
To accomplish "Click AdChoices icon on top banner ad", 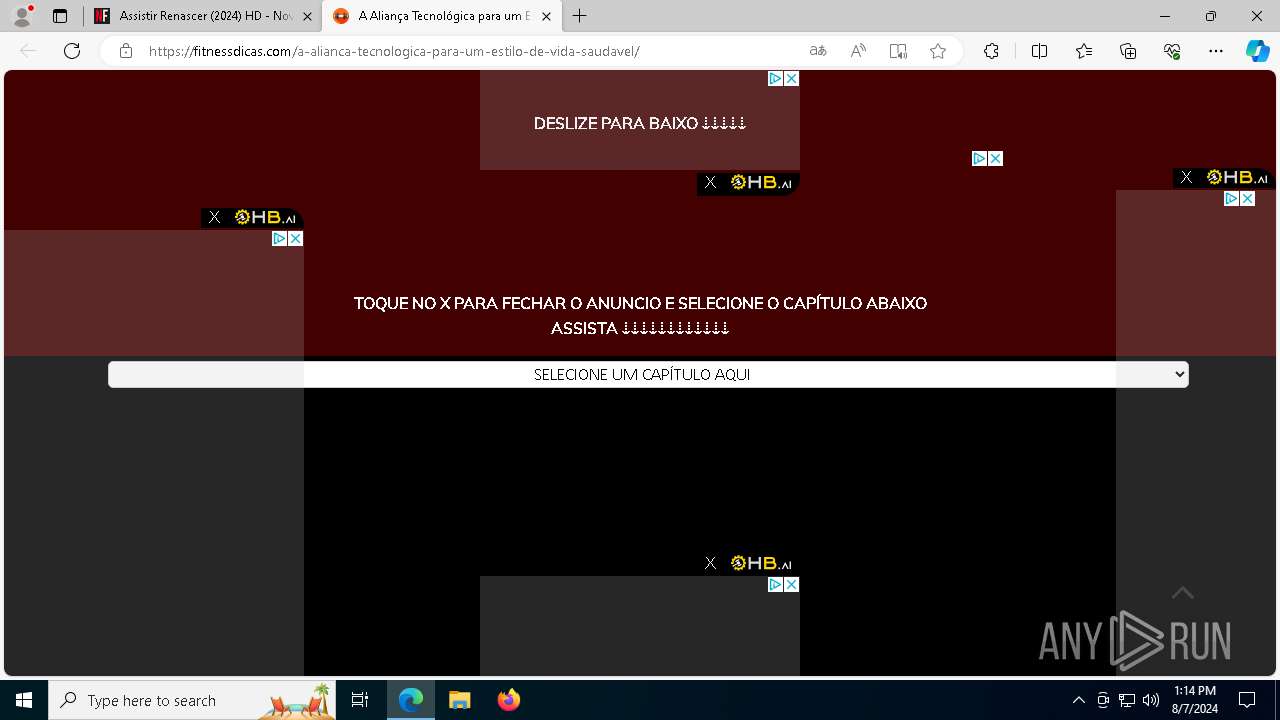I will point(775,78).
